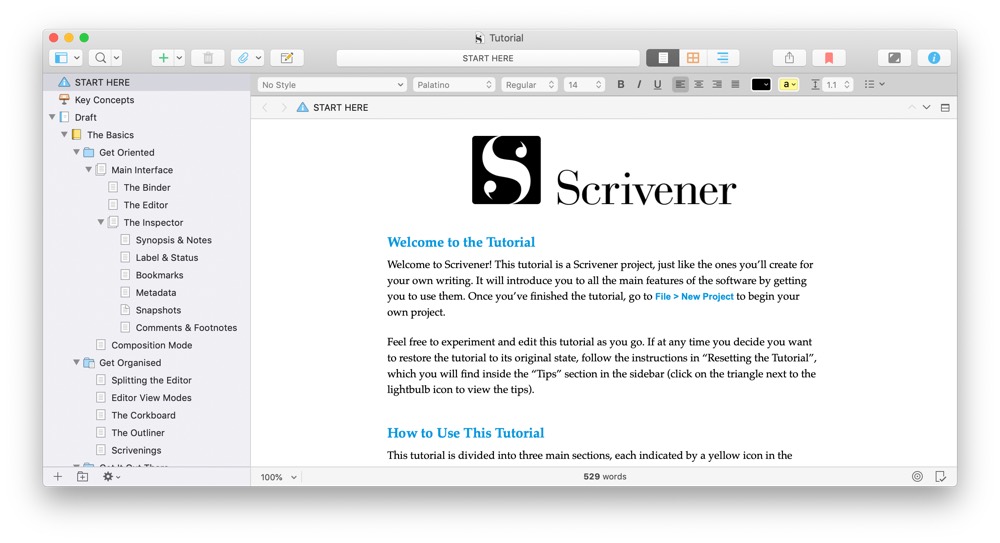The height and width of the screenshot is (543, 1000).
Task: Toggle italic formatting
Action: (x=639, y=84)
